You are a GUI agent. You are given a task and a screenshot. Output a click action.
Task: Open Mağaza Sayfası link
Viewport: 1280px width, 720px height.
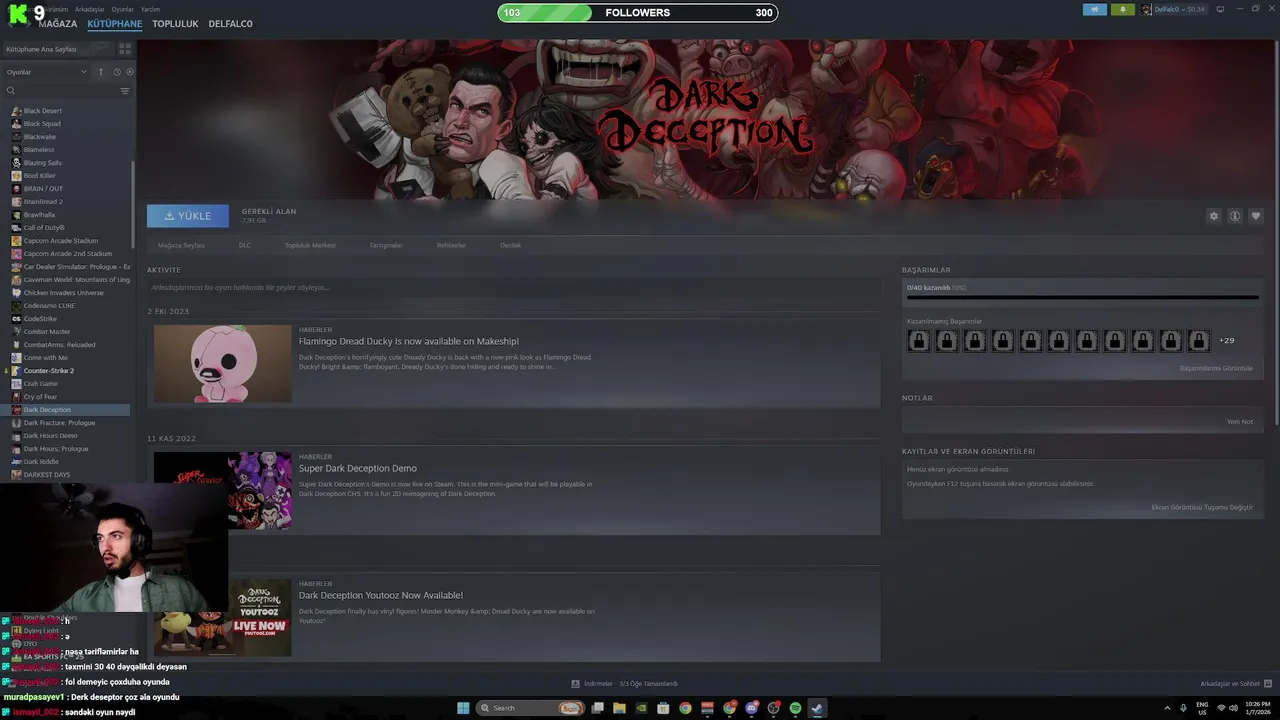[x=181, y=245]
